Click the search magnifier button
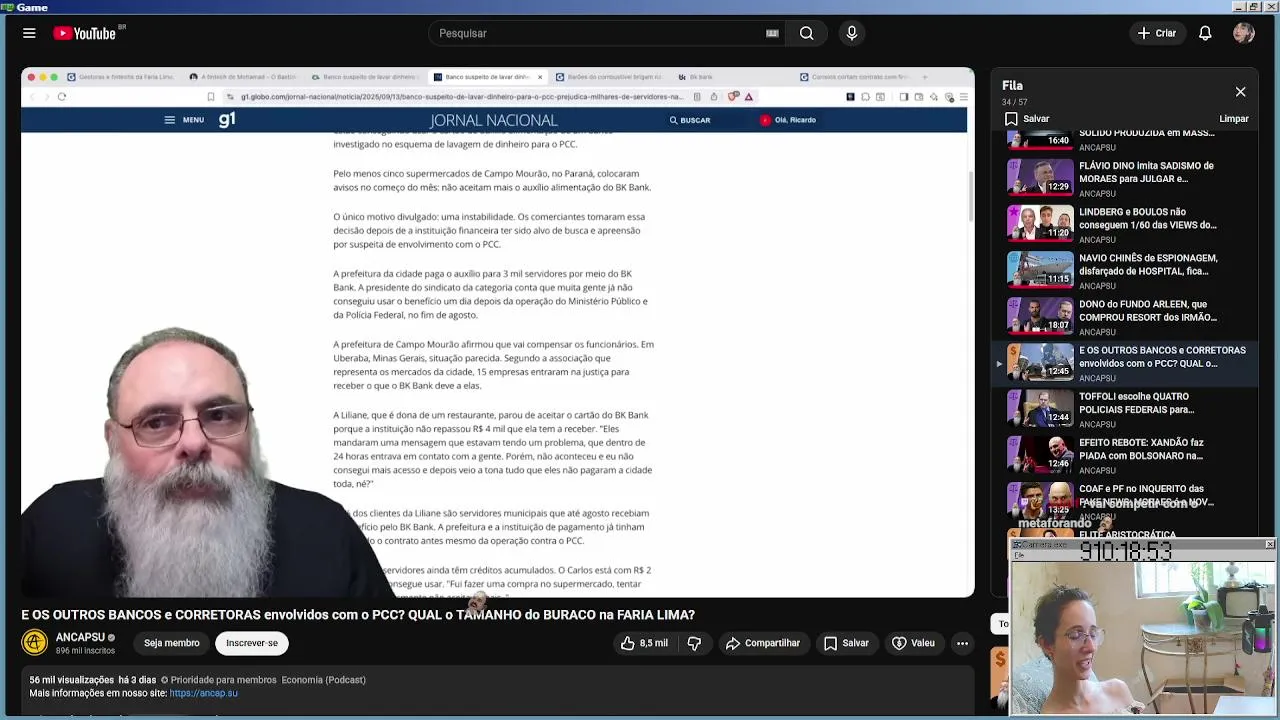This screenshot has height=720, width=1280. (x=806, y=33)
